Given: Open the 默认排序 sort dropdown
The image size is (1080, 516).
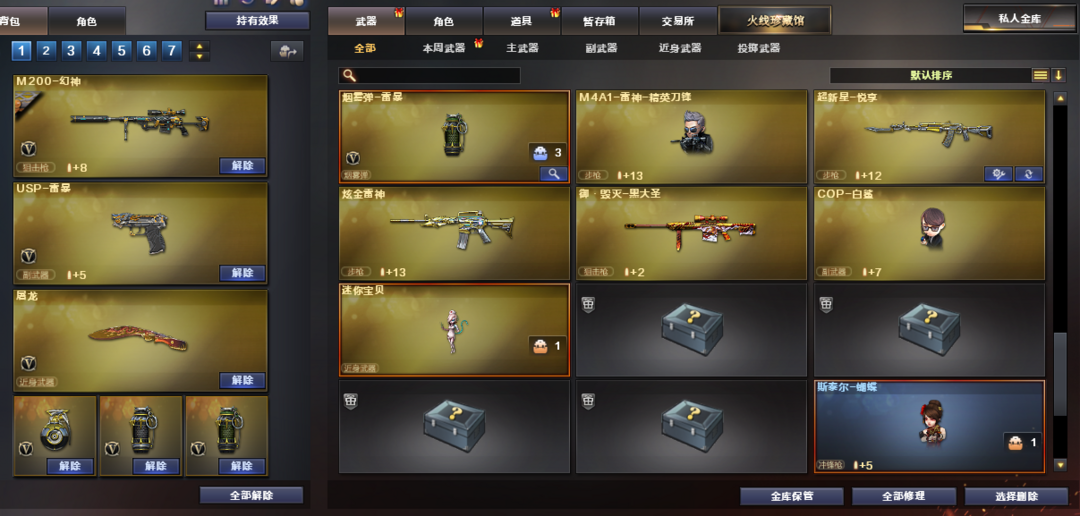Looking at the screenshot, I should tap(931, 75).
